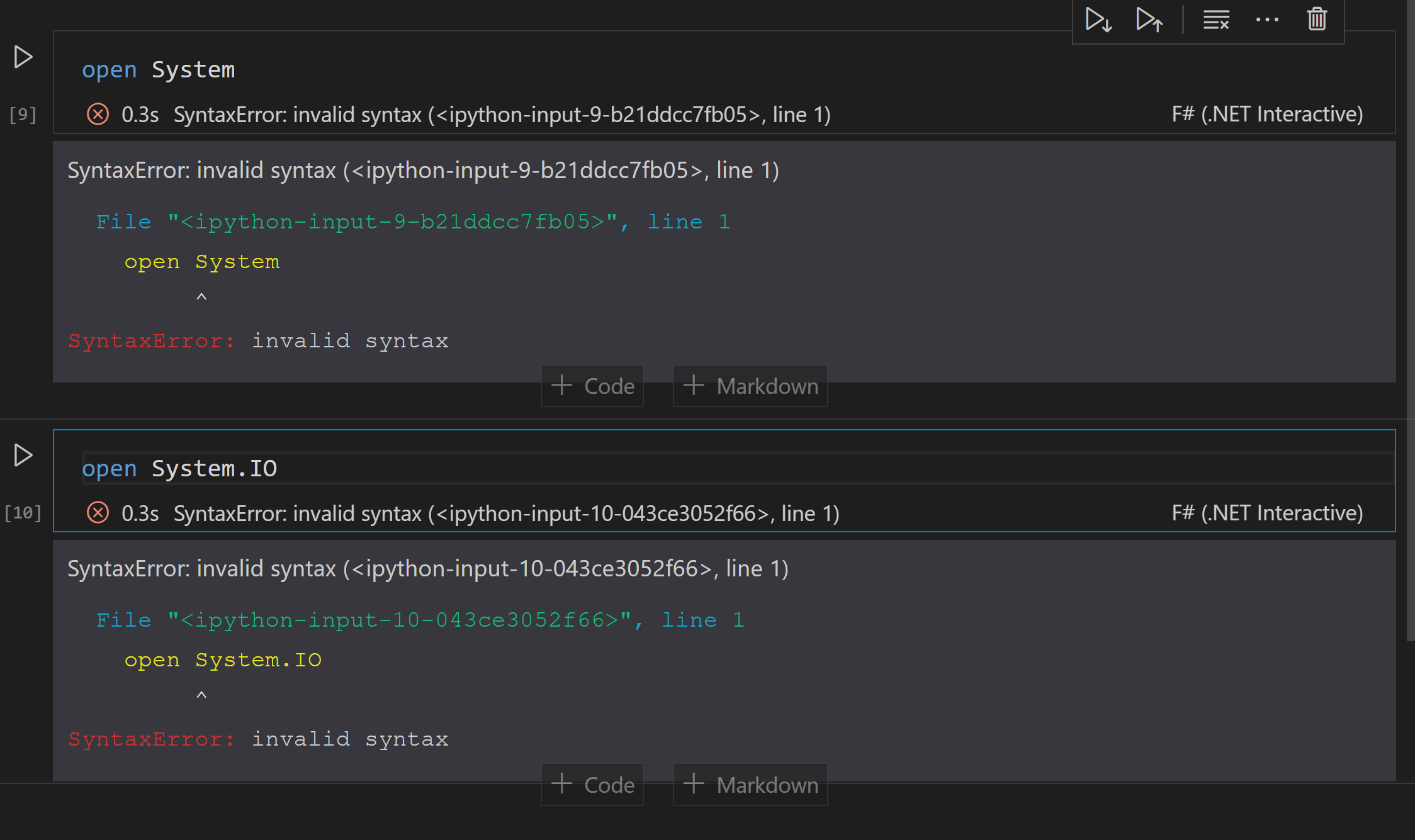Run the 'open System' cell
The width and height of the screenshot is (1415, 840).
pyautogui.click(x=23, y=57)
